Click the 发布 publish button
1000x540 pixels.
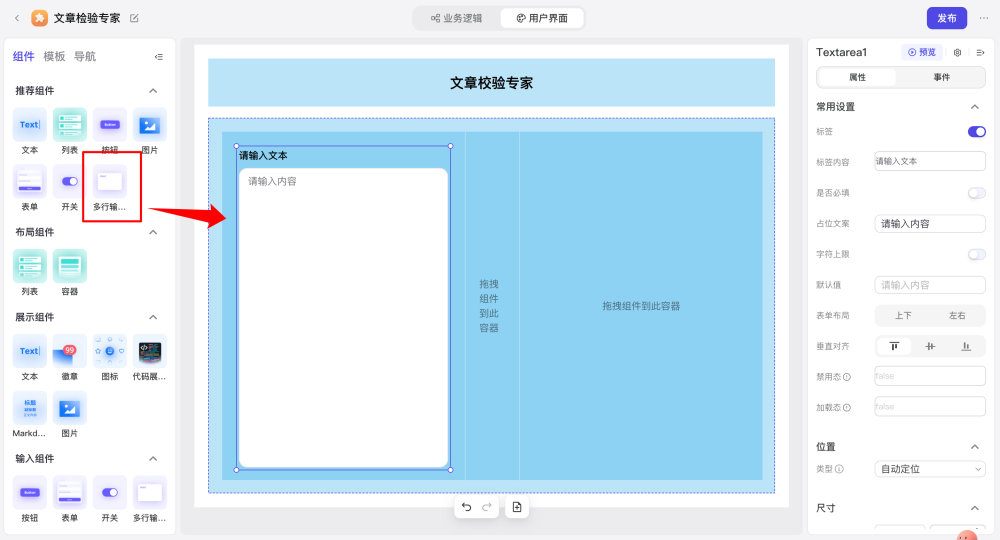[x=946, y=18]
